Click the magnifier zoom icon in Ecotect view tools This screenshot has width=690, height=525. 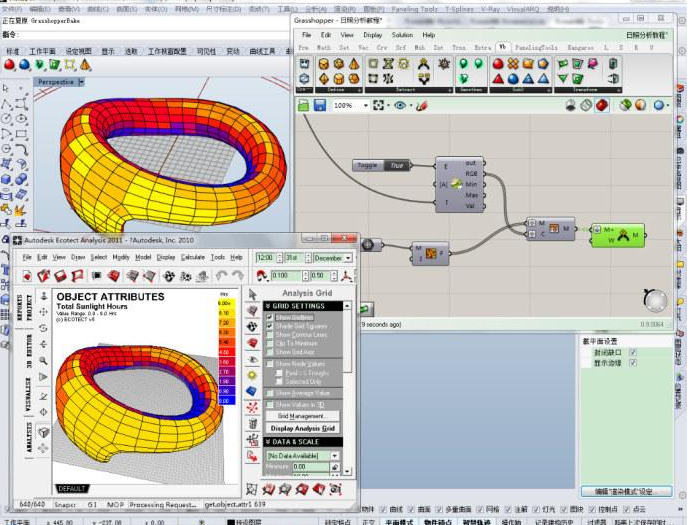(x=43, y=361)
